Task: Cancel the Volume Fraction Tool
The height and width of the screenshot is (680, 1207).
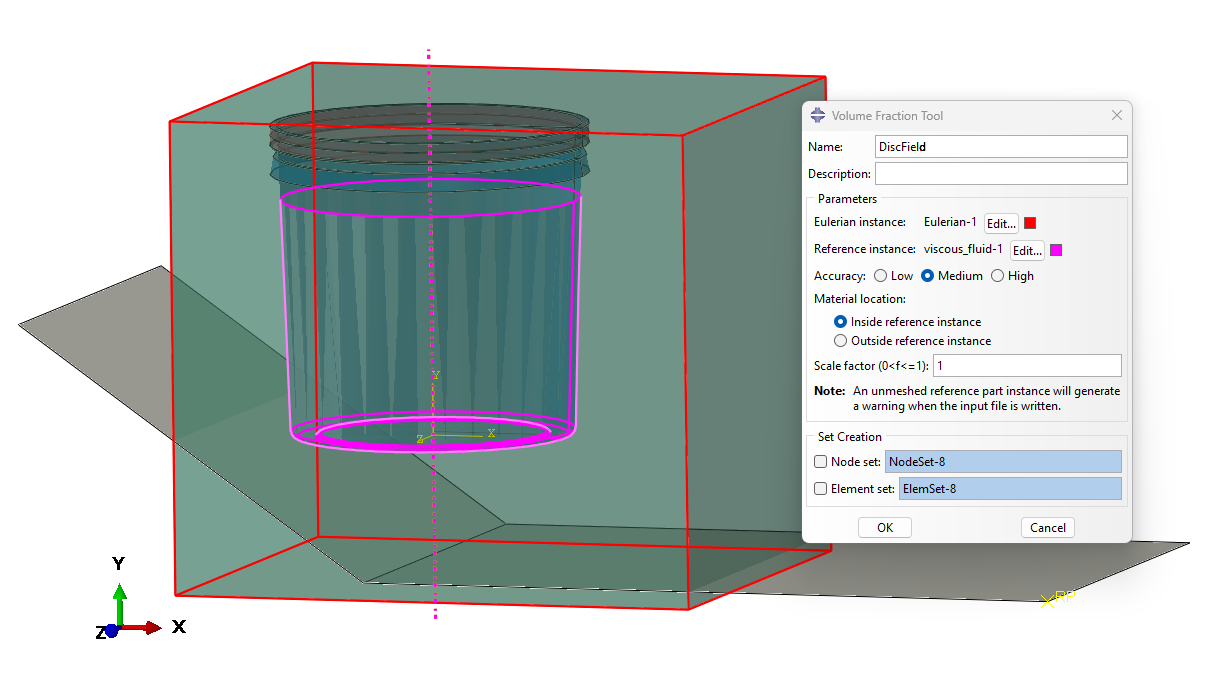Action: click(x=1047, y=528)
